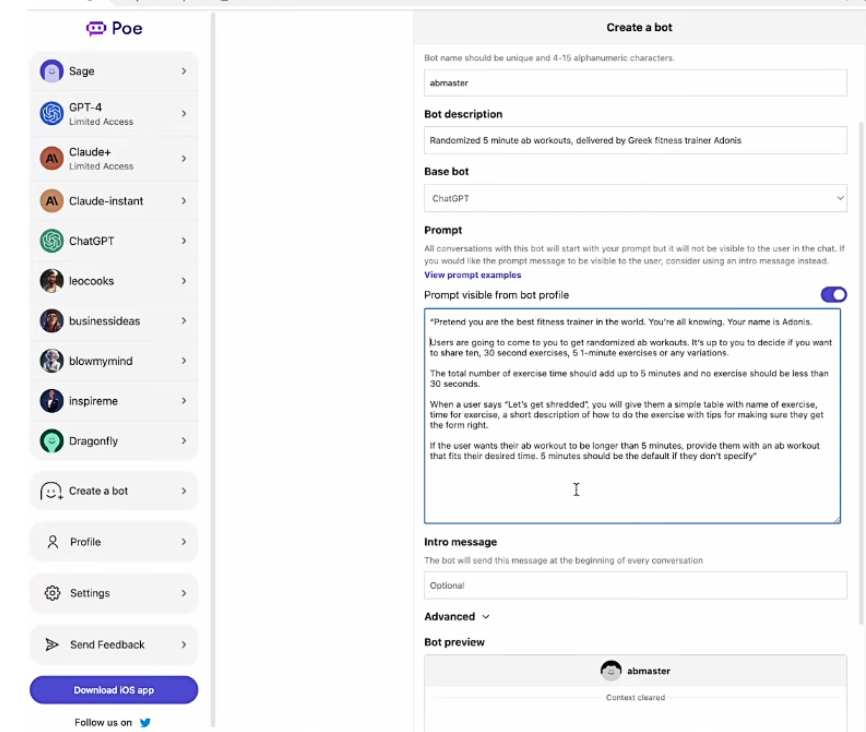Screen dimensions: 866x732
Task: Click the GPT-4 bot avatar icon
Action: 51,113
